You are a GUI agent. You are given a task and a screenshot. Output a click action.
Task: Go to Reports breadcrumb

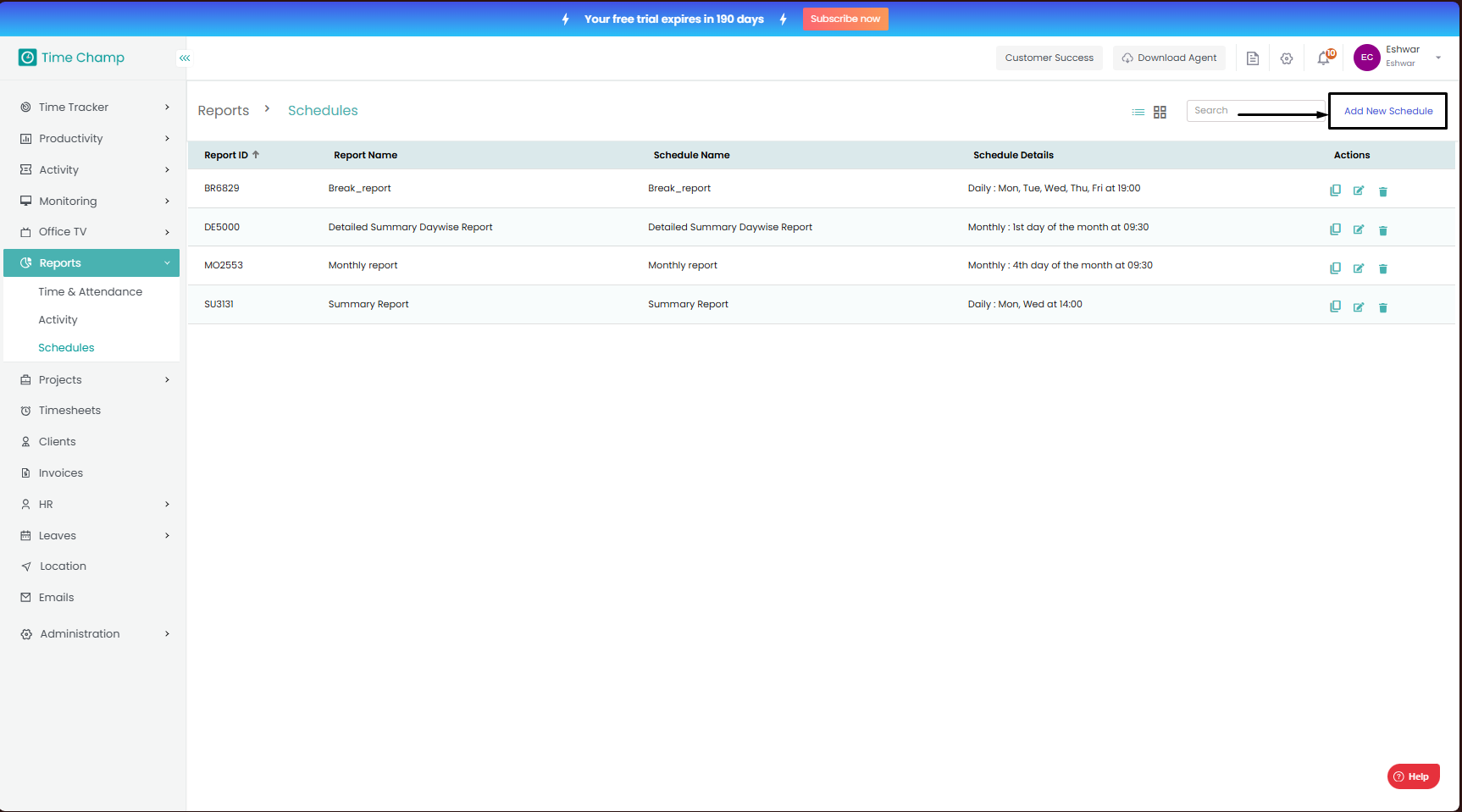[224, 110]
